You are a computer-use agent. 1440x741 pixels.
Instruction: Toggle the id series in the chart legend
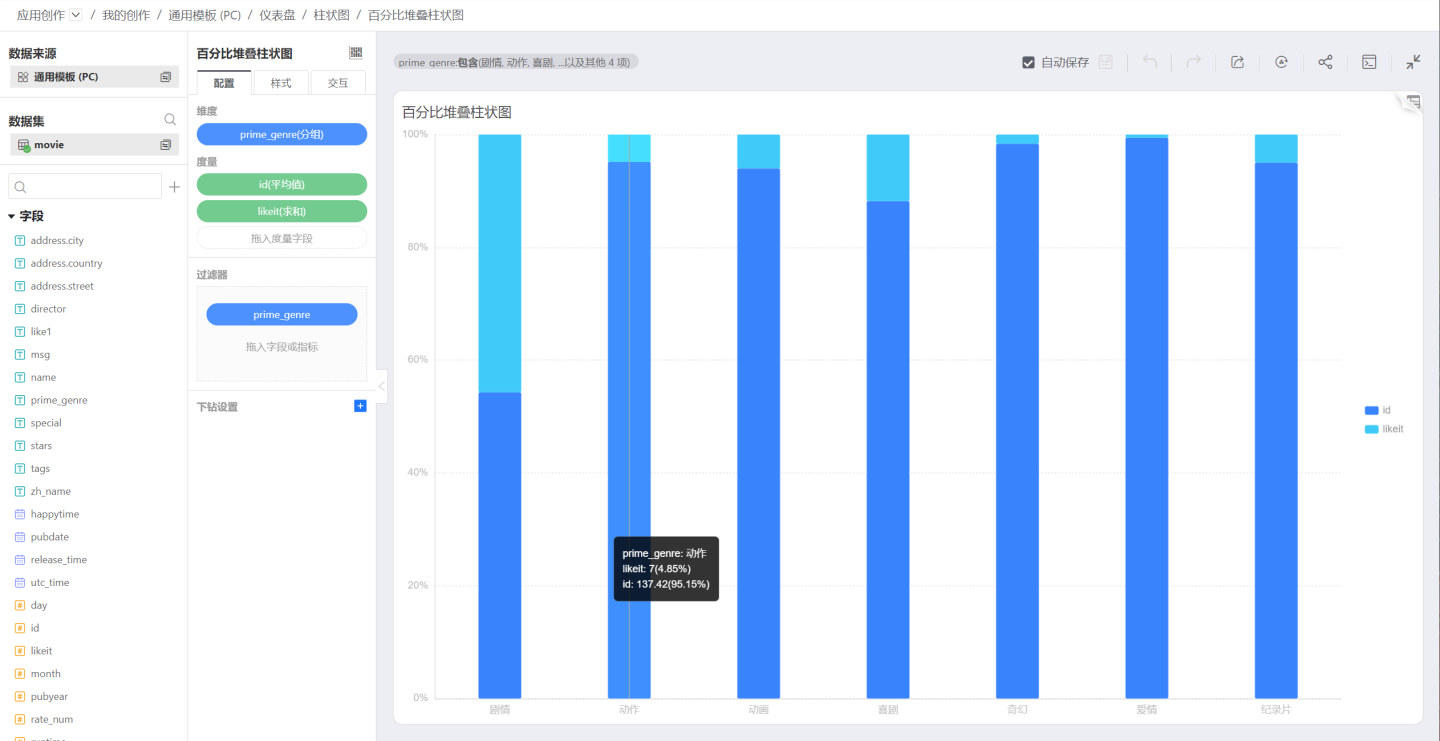1378,410
